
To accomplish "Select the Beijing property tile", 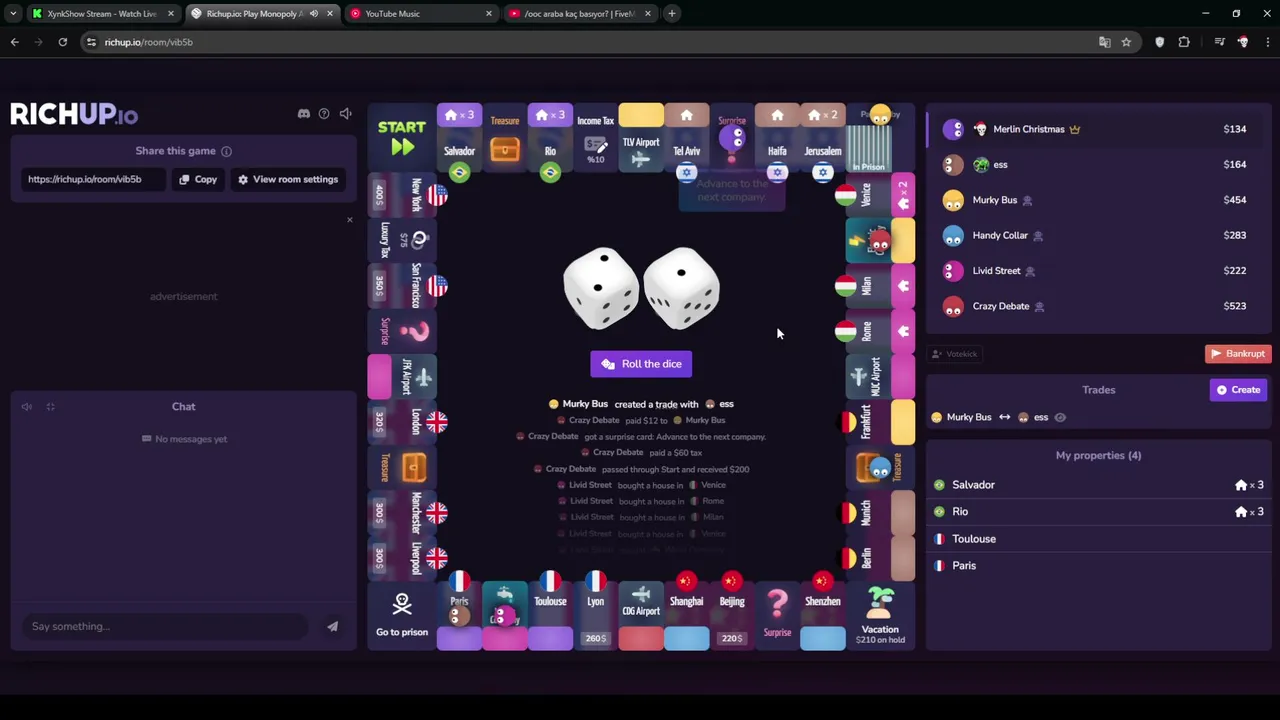I will pyautogui.click(x=732, y=616).
